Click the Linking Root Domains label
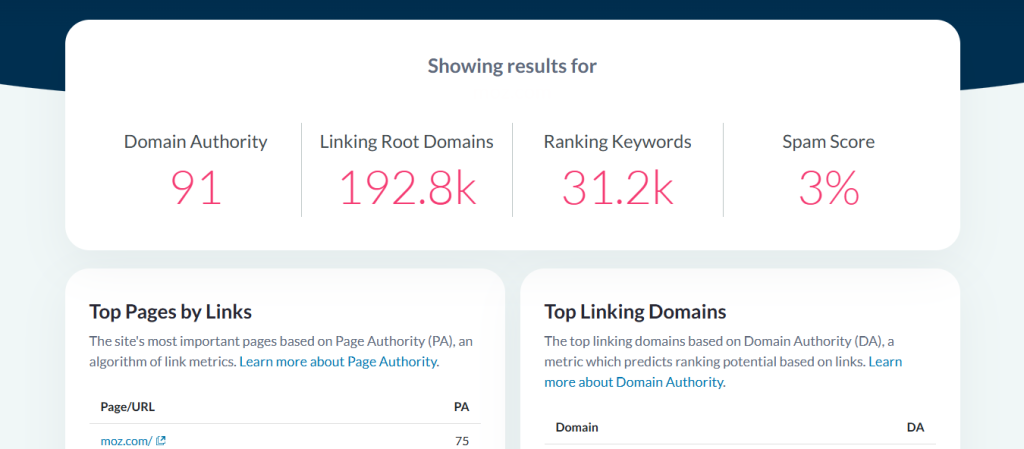This screenshot has width=1024, height=449. (x=407, y=142)
